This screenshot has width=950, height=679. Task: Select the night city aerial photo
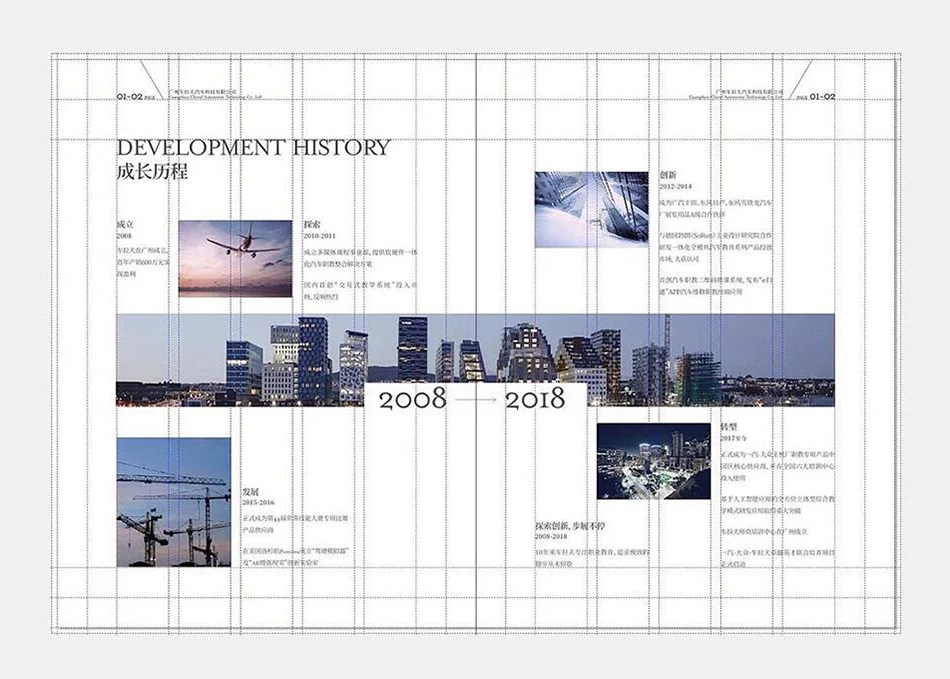tap(653, 460)
